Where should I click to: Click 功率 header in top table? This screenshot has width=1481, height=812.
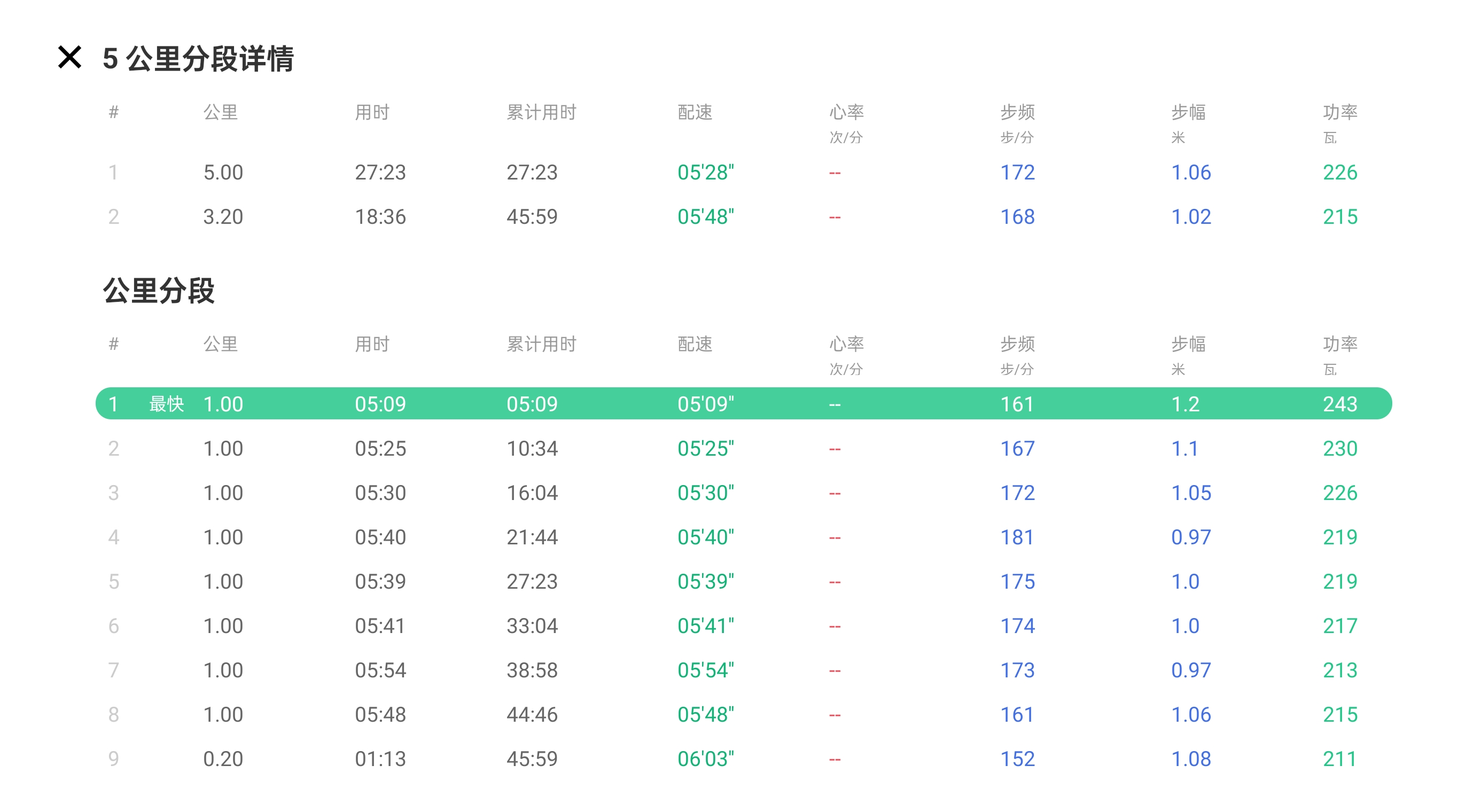click(x=1339, y=112)
